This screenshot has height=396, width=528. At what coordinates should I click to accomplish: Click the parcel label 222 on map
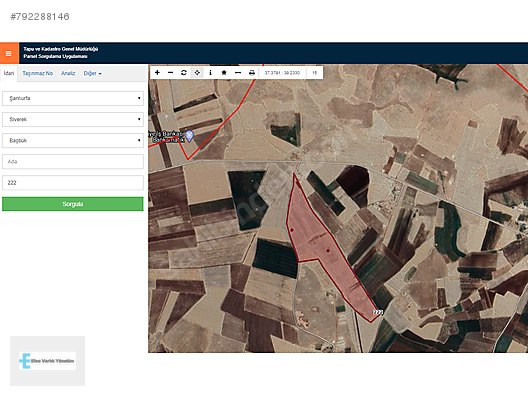point(378,312)
